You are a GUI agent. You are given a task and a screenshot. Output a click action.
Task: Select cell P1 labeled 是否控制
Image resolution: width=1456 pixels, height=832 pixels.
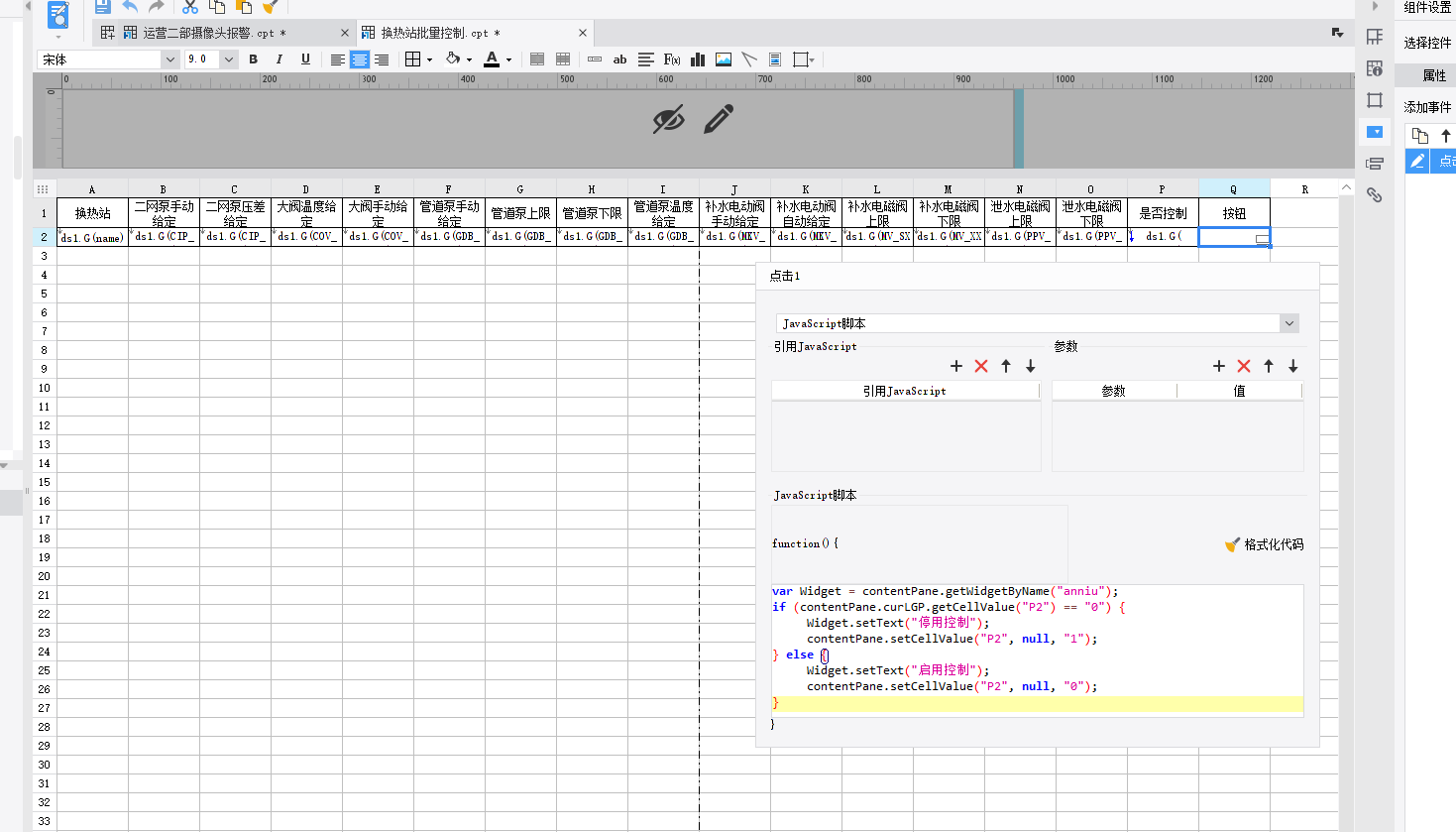click(x=1163, y=213)
